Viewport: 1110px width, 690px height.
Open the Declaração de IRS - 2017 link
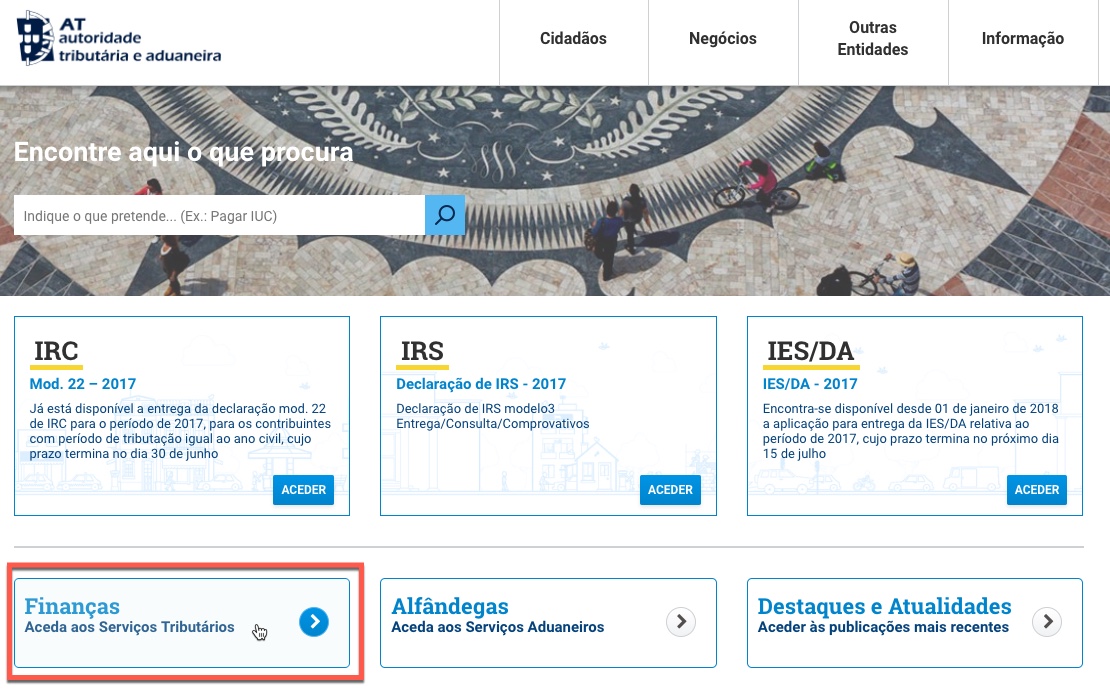tap(481, 384)
